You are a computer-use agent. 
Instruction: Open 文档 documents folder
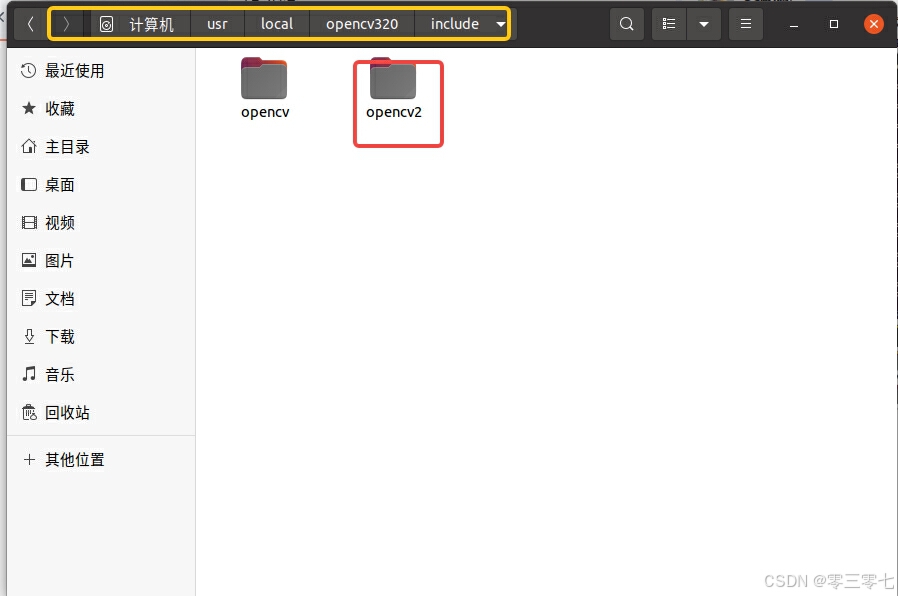point(101,299)
